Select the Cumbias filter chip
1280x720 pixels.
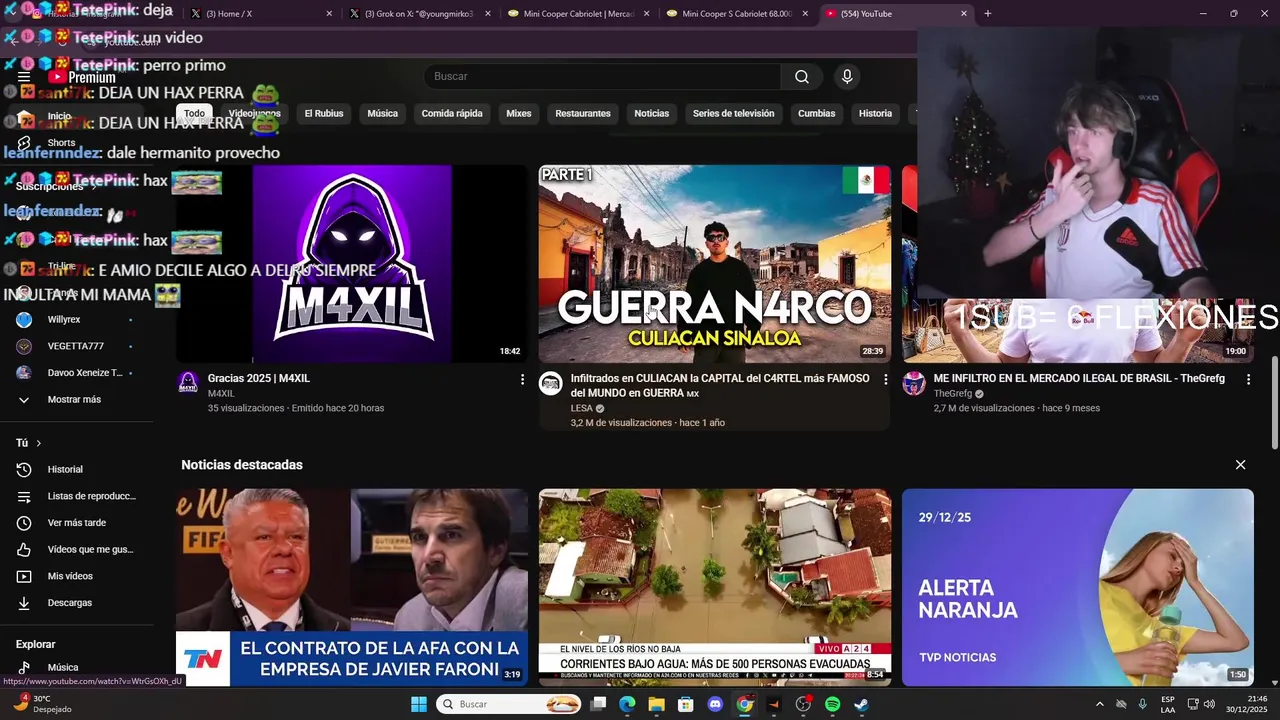816,114
